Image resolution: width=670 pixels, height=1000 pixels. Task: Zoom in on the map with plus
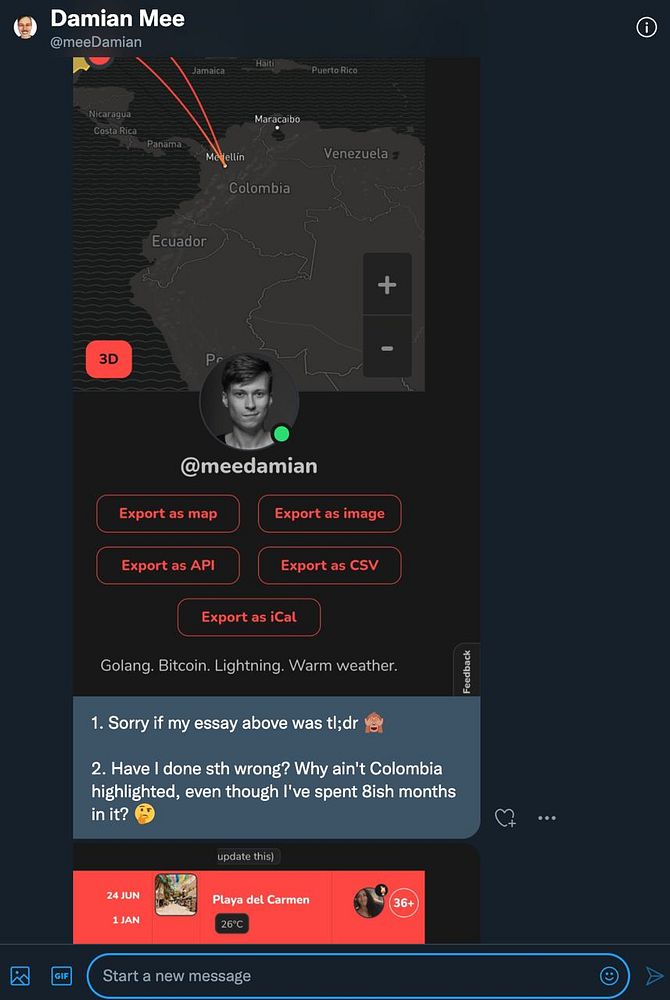click(x=387, y=284)
